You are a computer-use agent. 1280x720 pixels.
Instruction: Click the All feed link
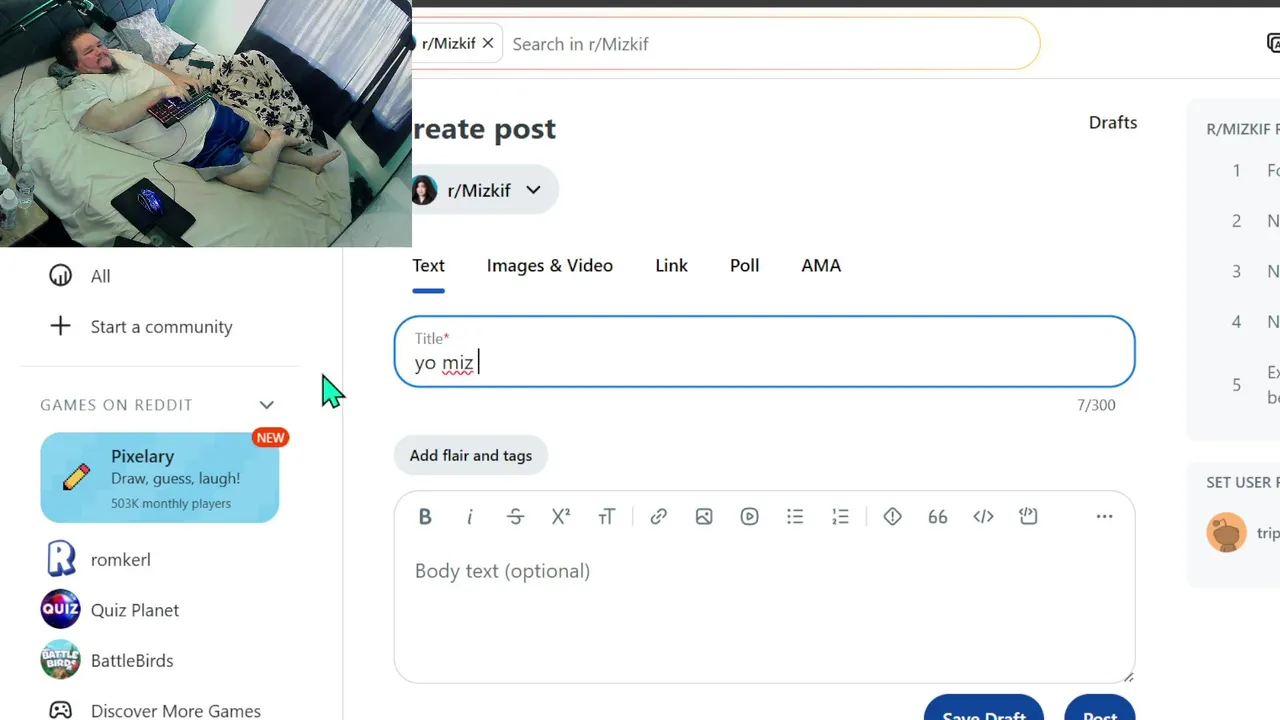101,276
